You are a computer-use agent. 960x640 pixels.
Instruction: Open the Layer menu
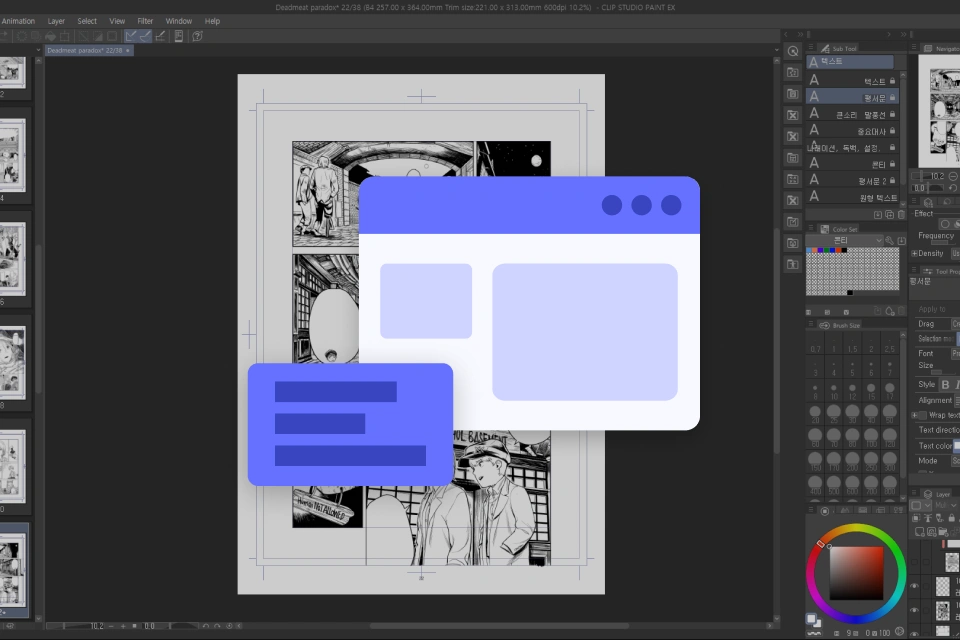pyautogui.click(x=56, y=21)
